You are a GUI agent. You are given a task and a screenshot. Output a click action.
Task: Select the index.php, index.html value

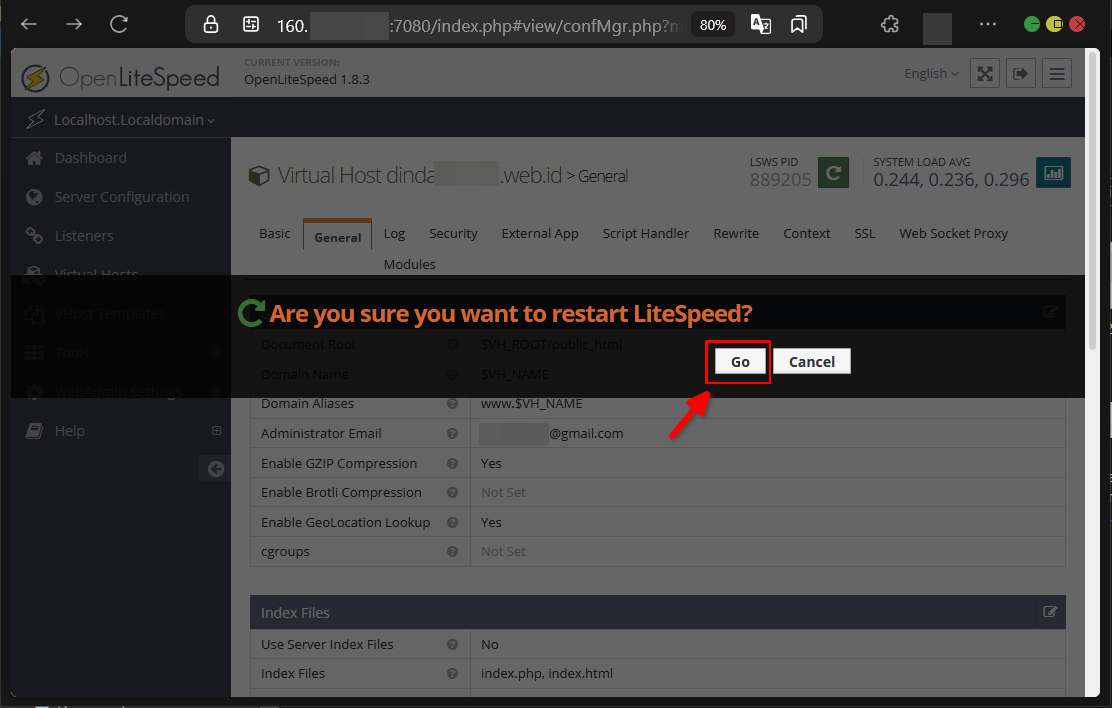pyautogui.click(x=547, y=673)
